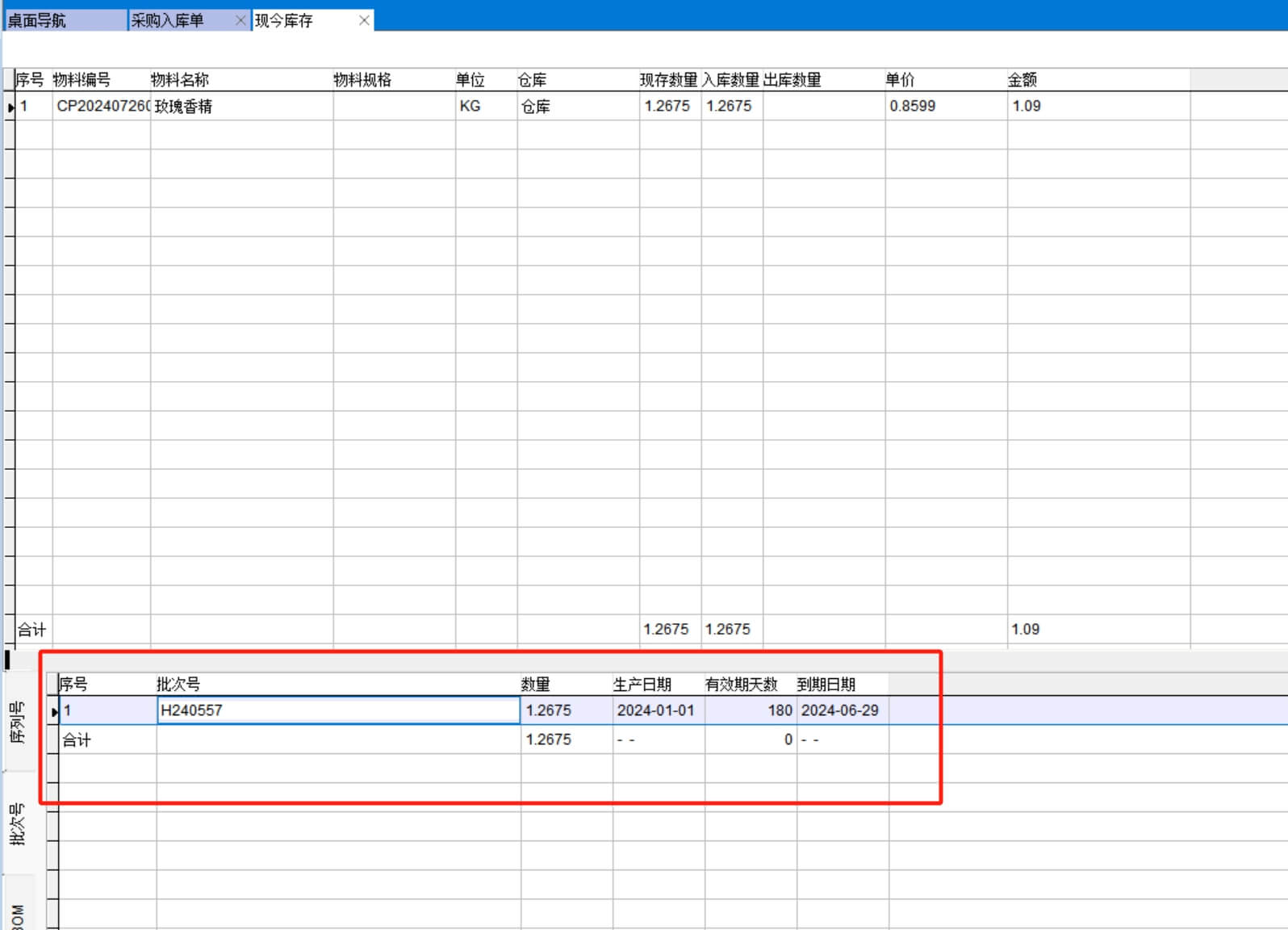The width and height of the screenshot is (1288, 930).
Task: Click the 现存数量 column header
Action: pos(668,80)
